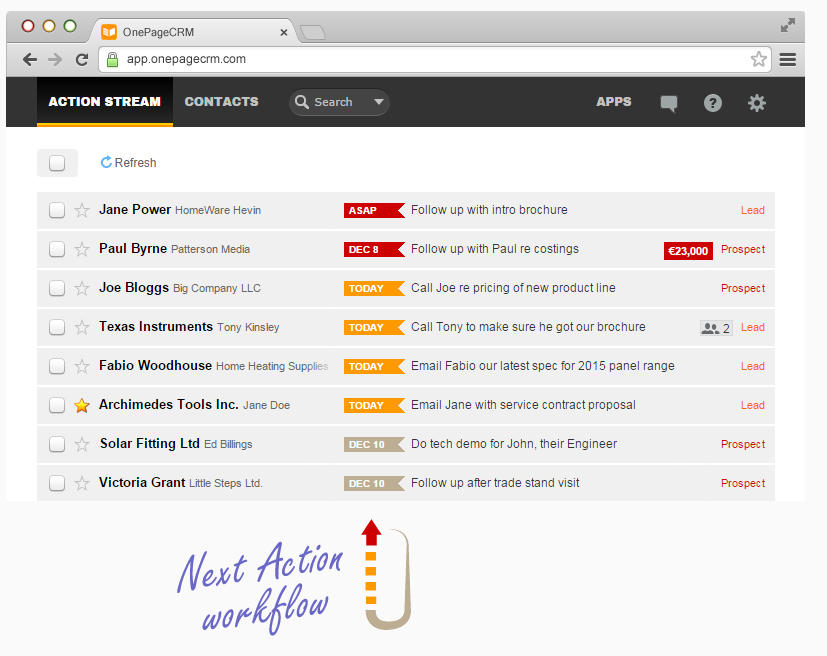Click 'Follow up after trade stand visit'
Viewport: 827px width, 656px height.
pos(495,483)
